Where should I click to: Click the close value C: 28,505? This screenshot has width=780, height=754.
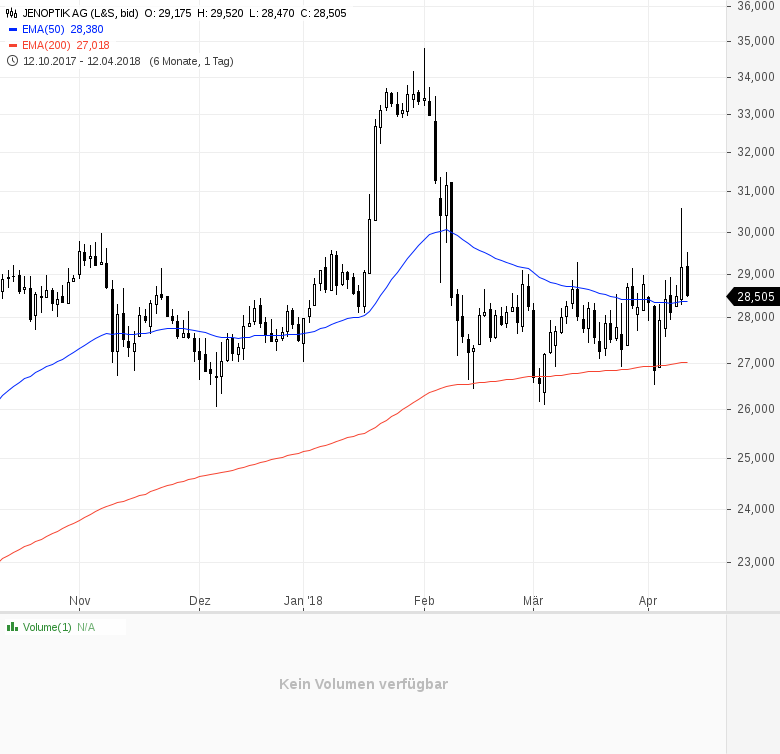323,13
